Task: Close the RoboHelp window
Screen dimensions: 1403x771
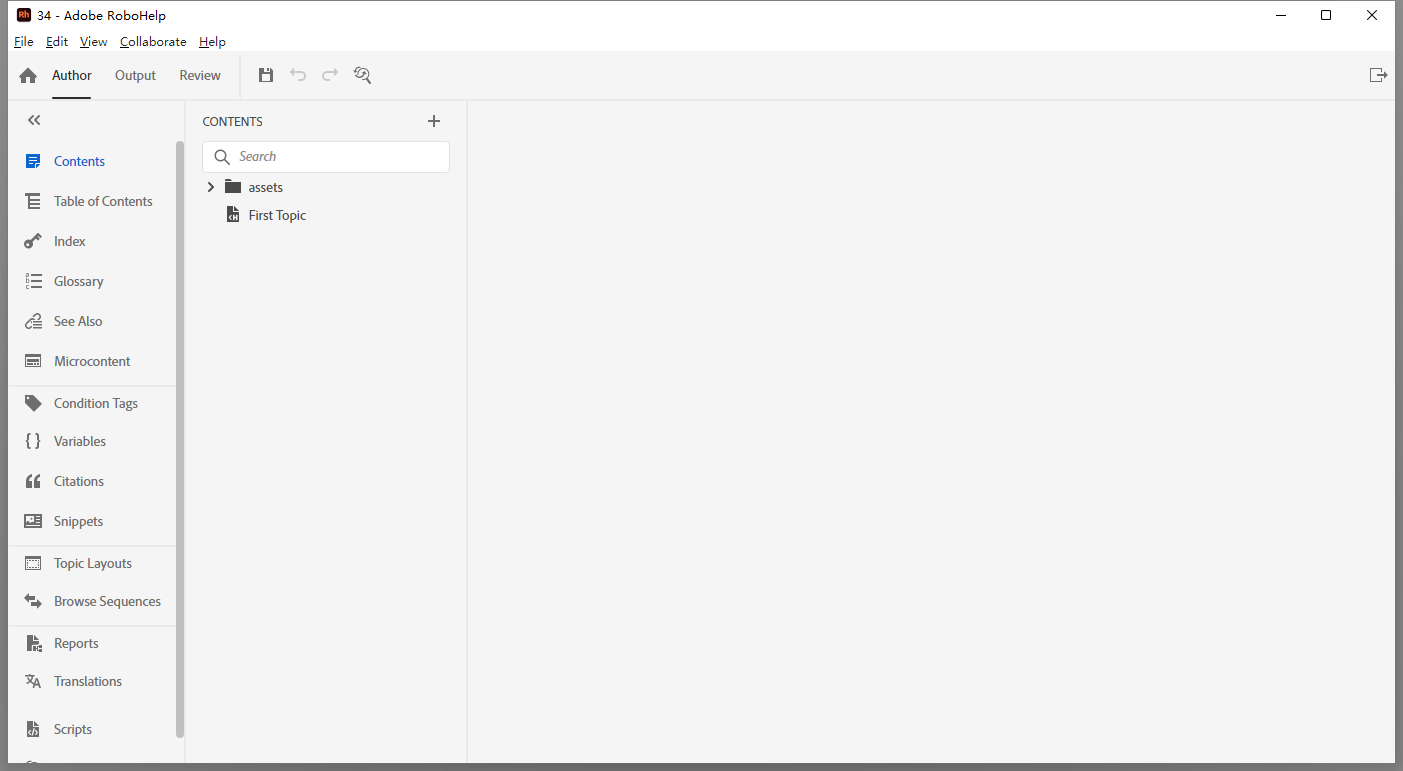Action: (1372, 15)
